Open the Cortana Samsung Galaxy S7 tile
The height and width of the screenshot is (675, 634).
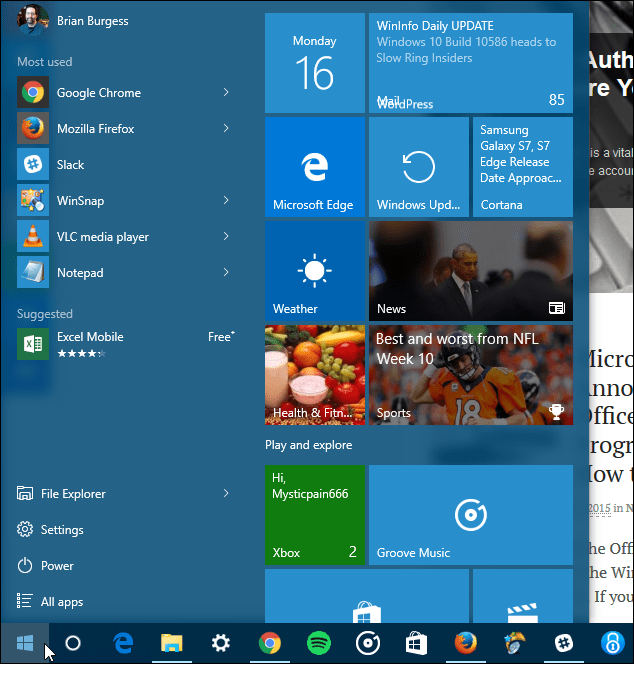coord(523,167)
